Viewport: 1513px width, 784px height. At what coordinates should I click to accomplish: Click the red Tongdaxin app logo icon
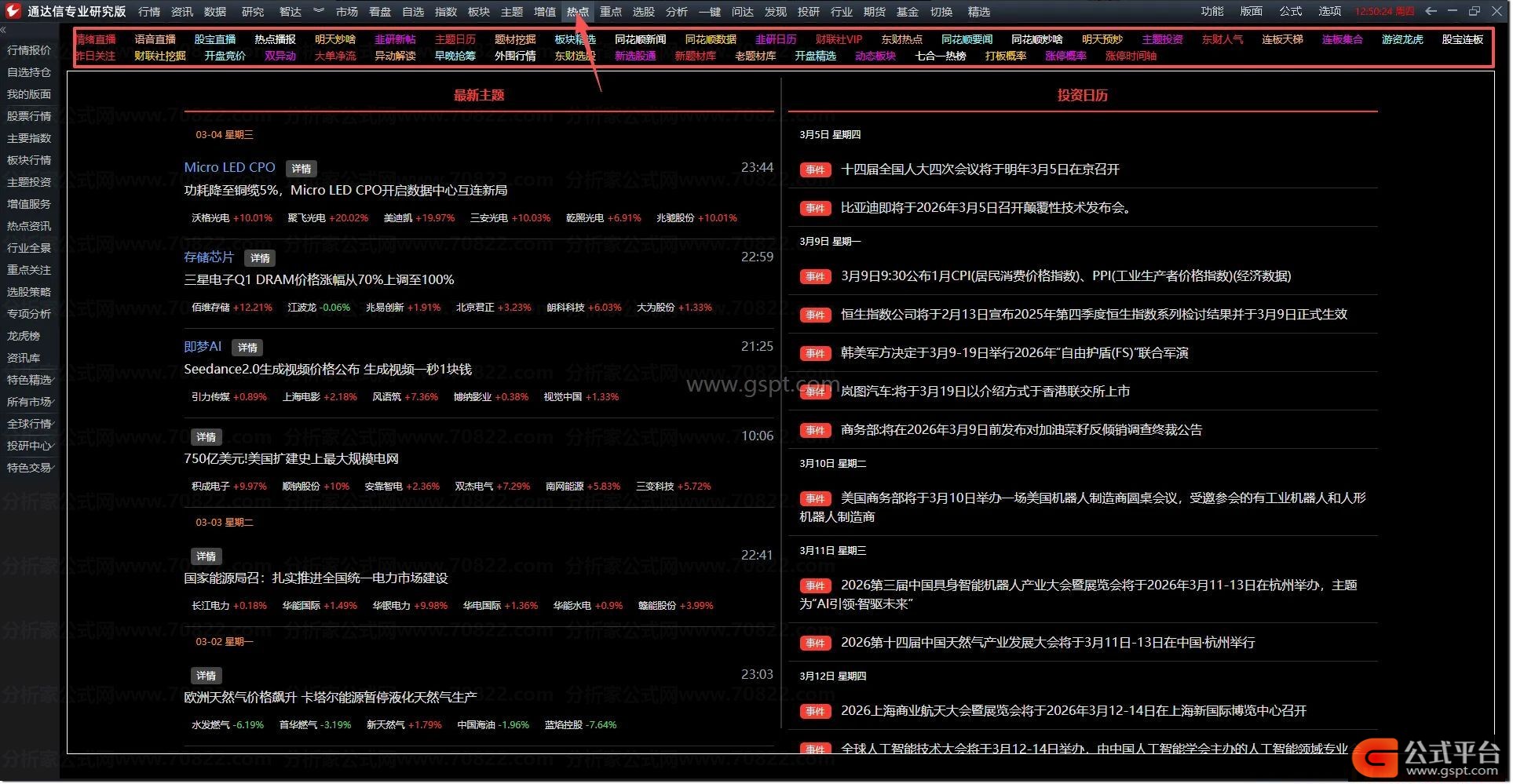click(13, 11)
